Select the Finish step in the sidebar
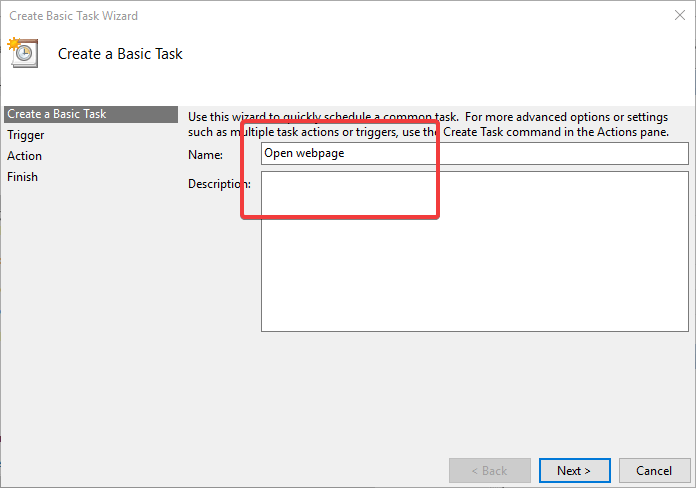This screenshot has width=696, height=488. coord(22,177)
